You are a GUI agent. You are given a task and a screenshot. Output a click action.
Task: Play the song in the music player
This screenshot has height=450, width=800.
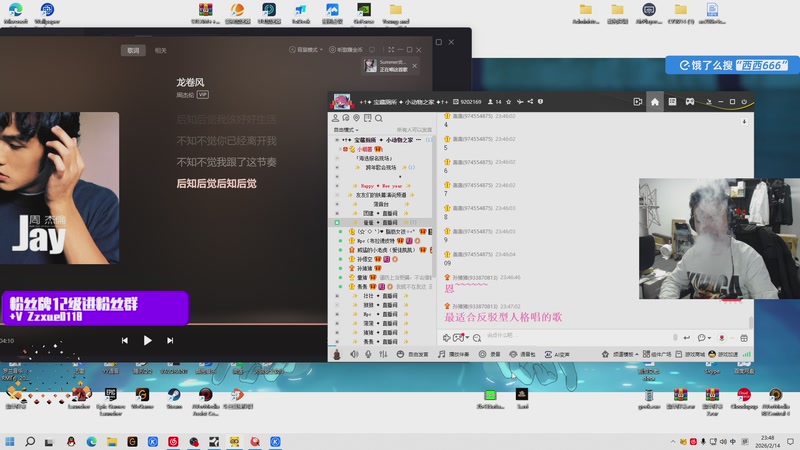coord(147,340)
